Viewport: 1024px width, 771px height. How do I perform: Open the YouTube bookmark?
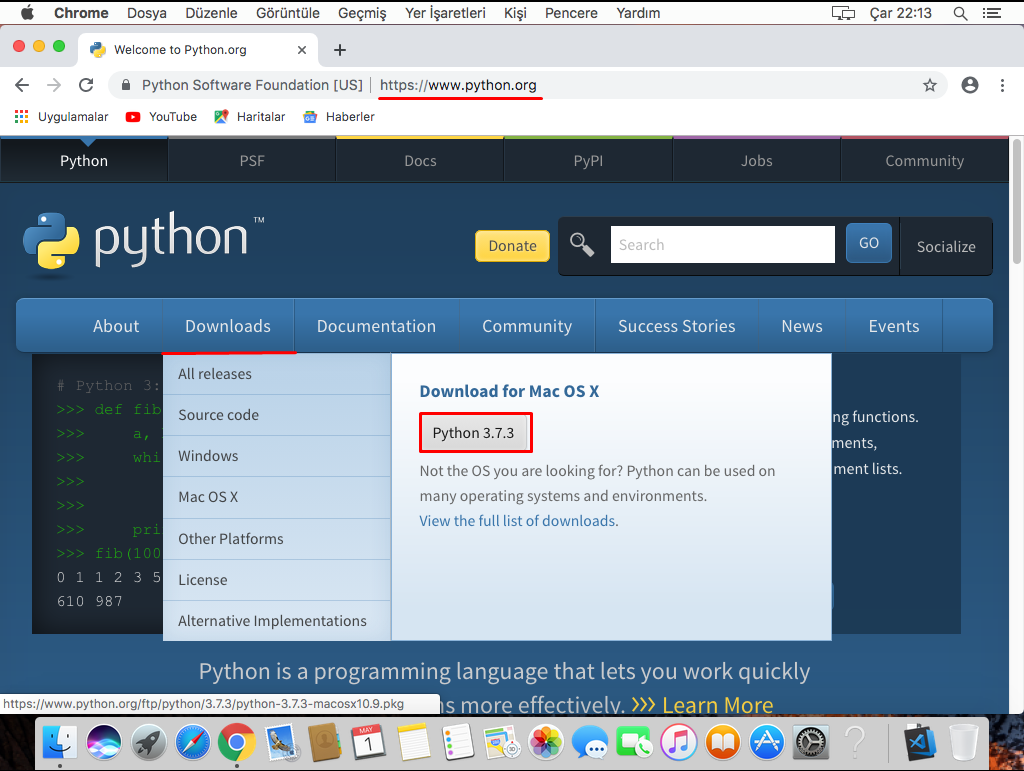tap(160, 116)
